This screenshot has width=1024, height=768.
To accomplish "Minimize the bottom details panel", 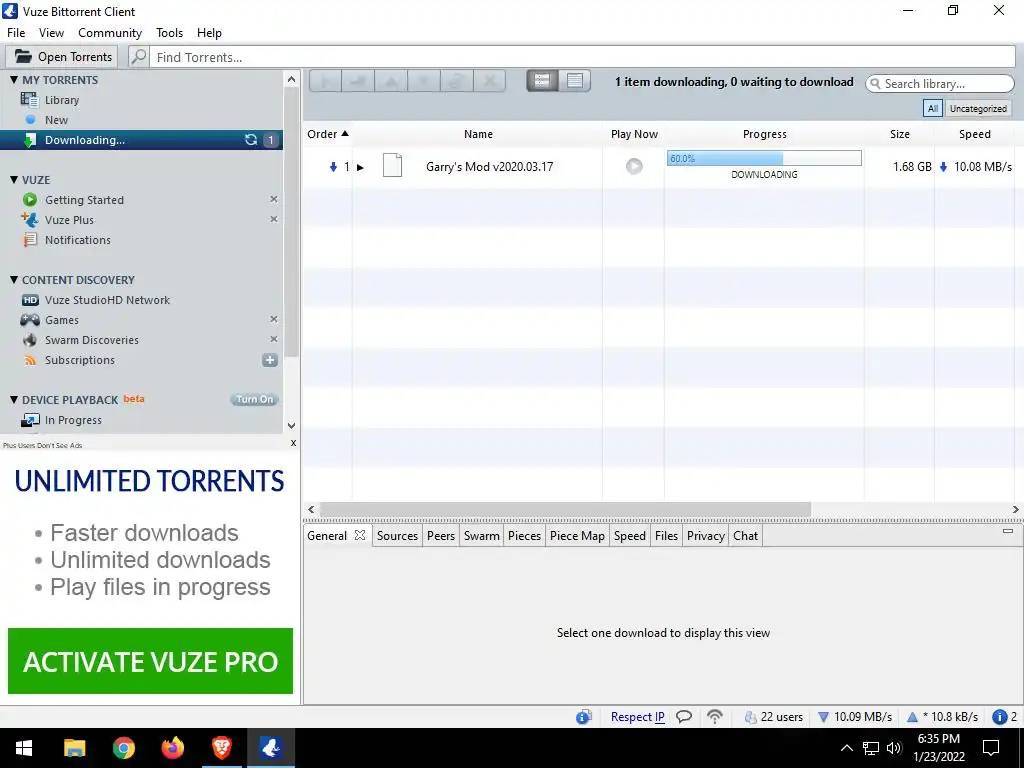I will coord(1008,531).
